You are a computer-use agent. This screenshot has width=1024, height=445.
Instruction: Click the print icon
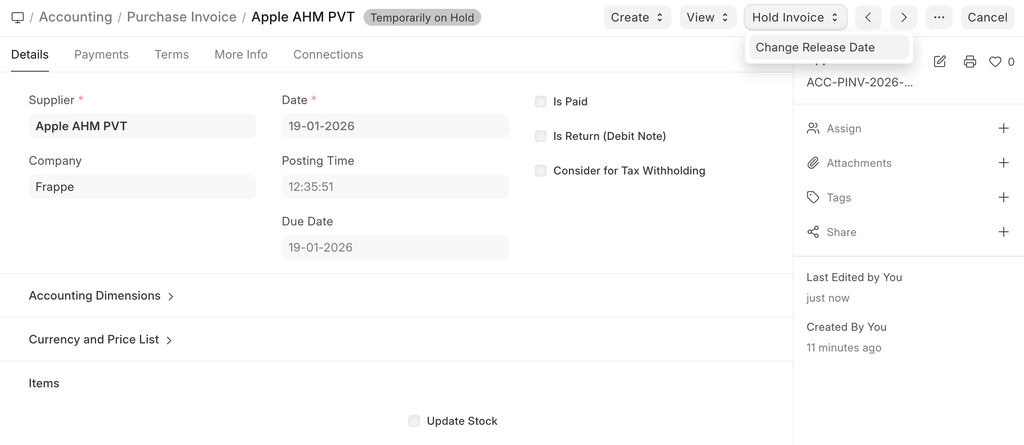point(969,62)
